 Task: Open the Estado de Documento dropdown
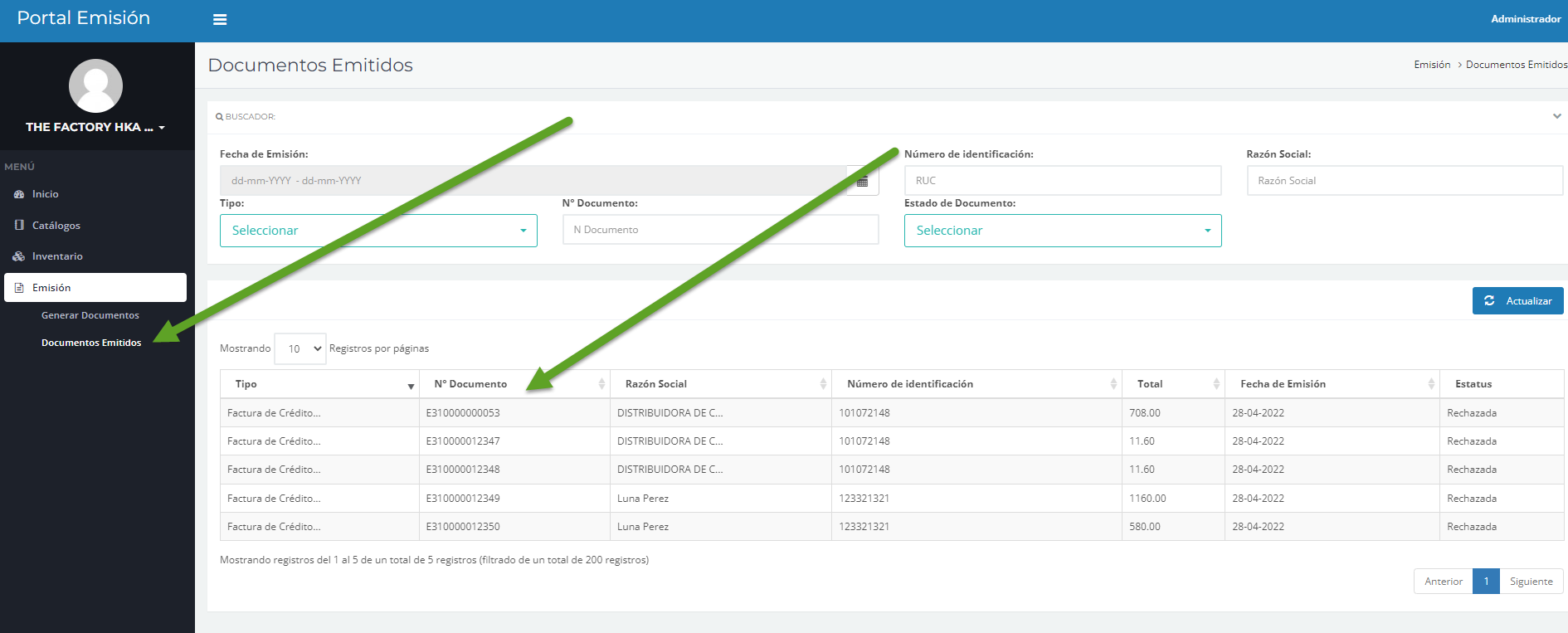[1062, 231]
